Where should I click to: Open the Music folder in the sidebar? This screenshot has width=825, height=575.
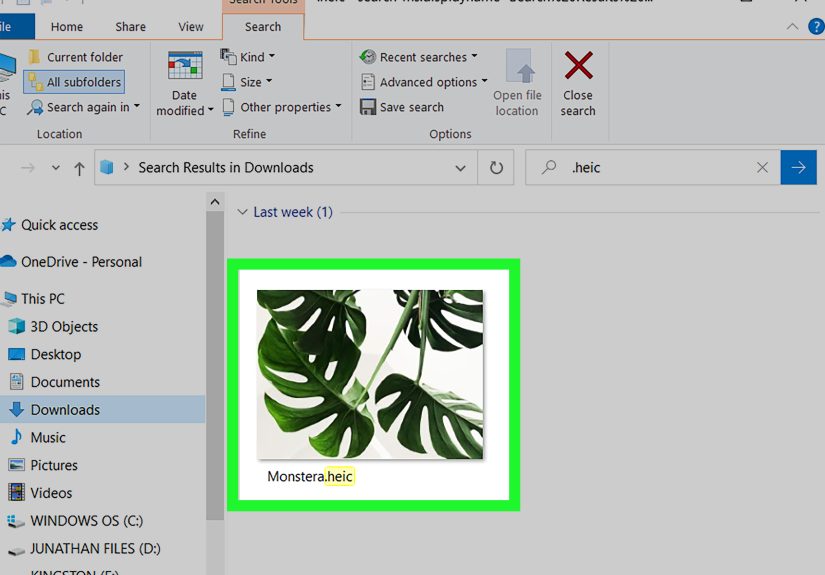pos(47,438)
